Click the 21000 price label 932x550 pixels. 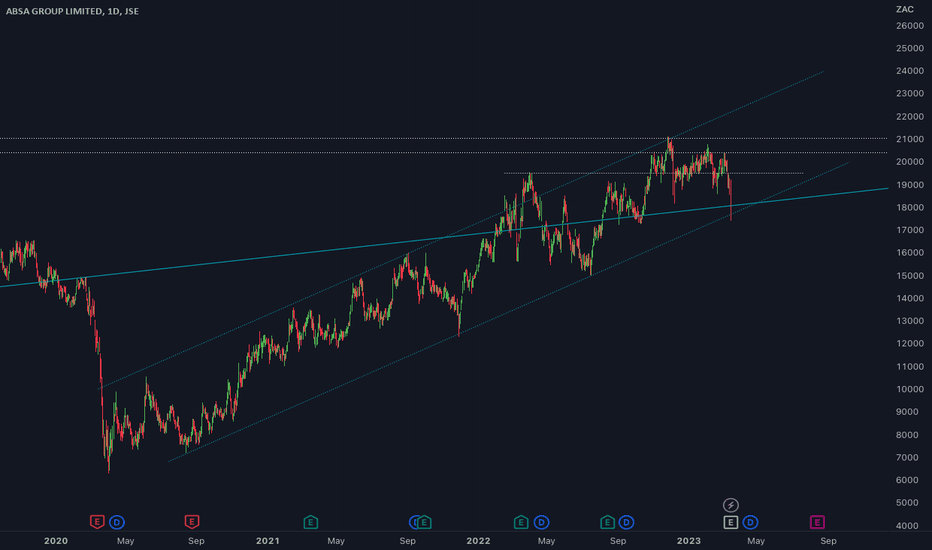point(909,139)
